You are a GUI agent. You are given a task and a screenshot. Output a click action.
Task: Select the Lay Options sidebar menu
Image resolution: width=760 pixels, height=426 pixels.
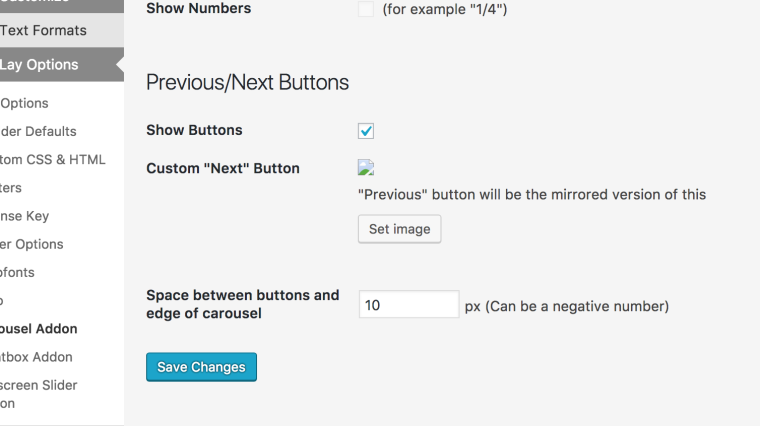point(40,65)
